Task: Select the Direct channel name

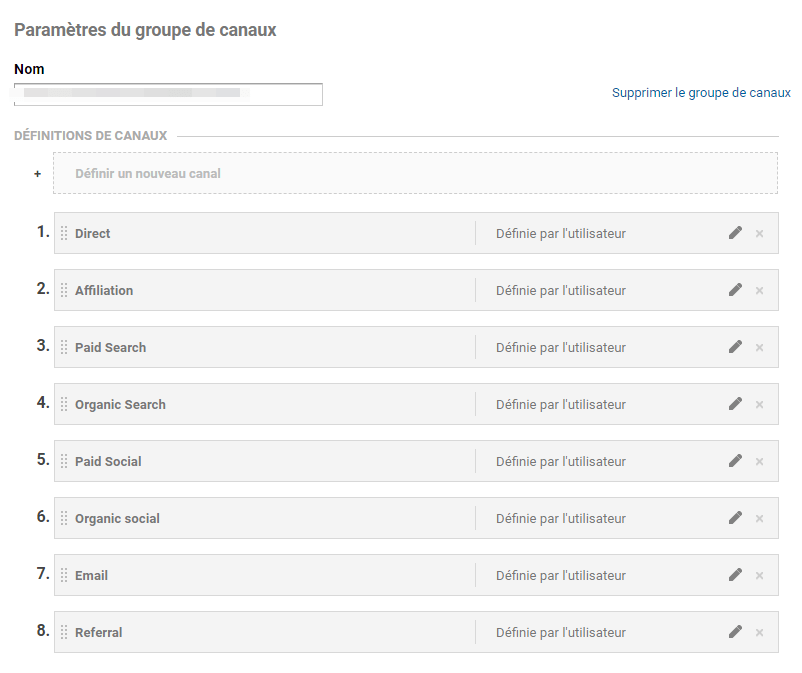Action: [x=93, y=233]
